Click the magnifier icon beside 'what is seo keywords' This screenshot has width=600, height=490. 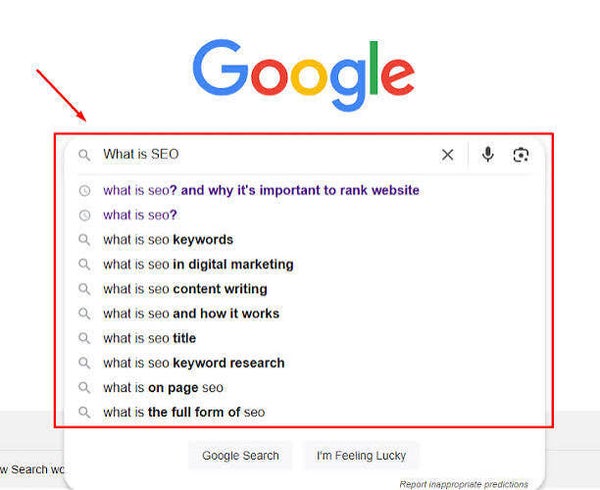(x=84, y=240)
